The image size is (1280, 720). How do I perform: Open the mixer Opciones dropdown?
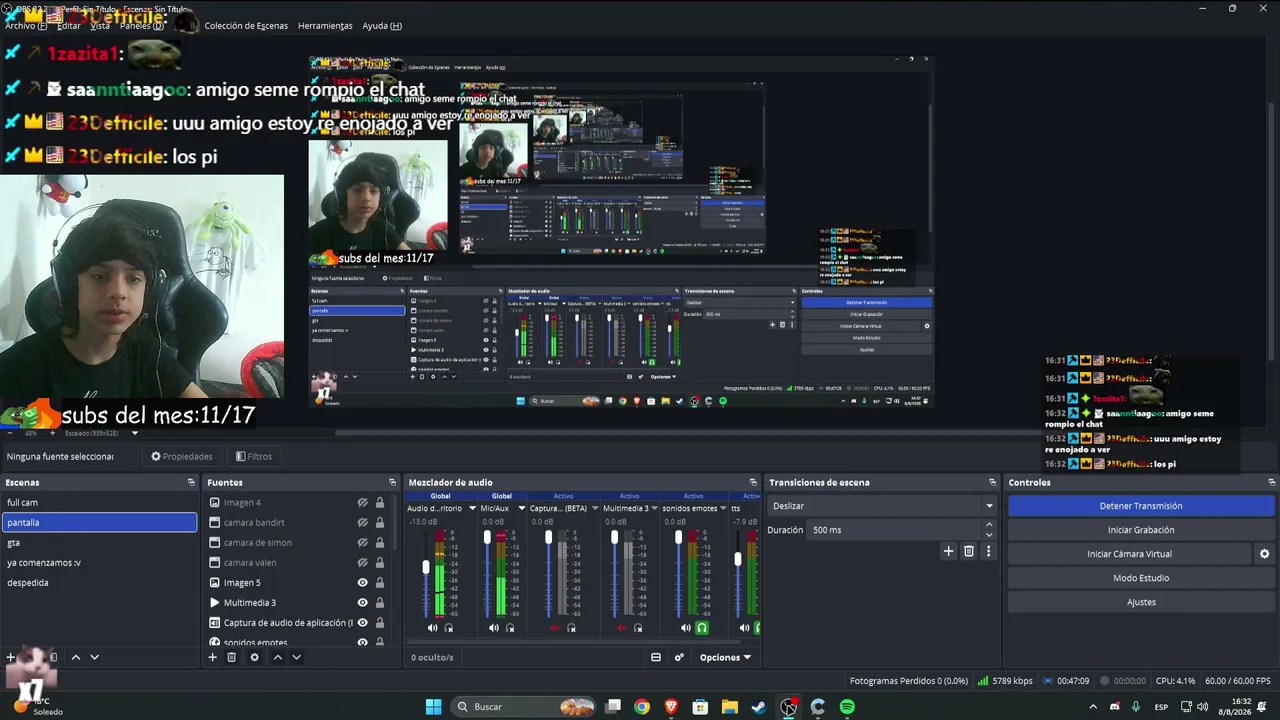(x=725, y=657)
